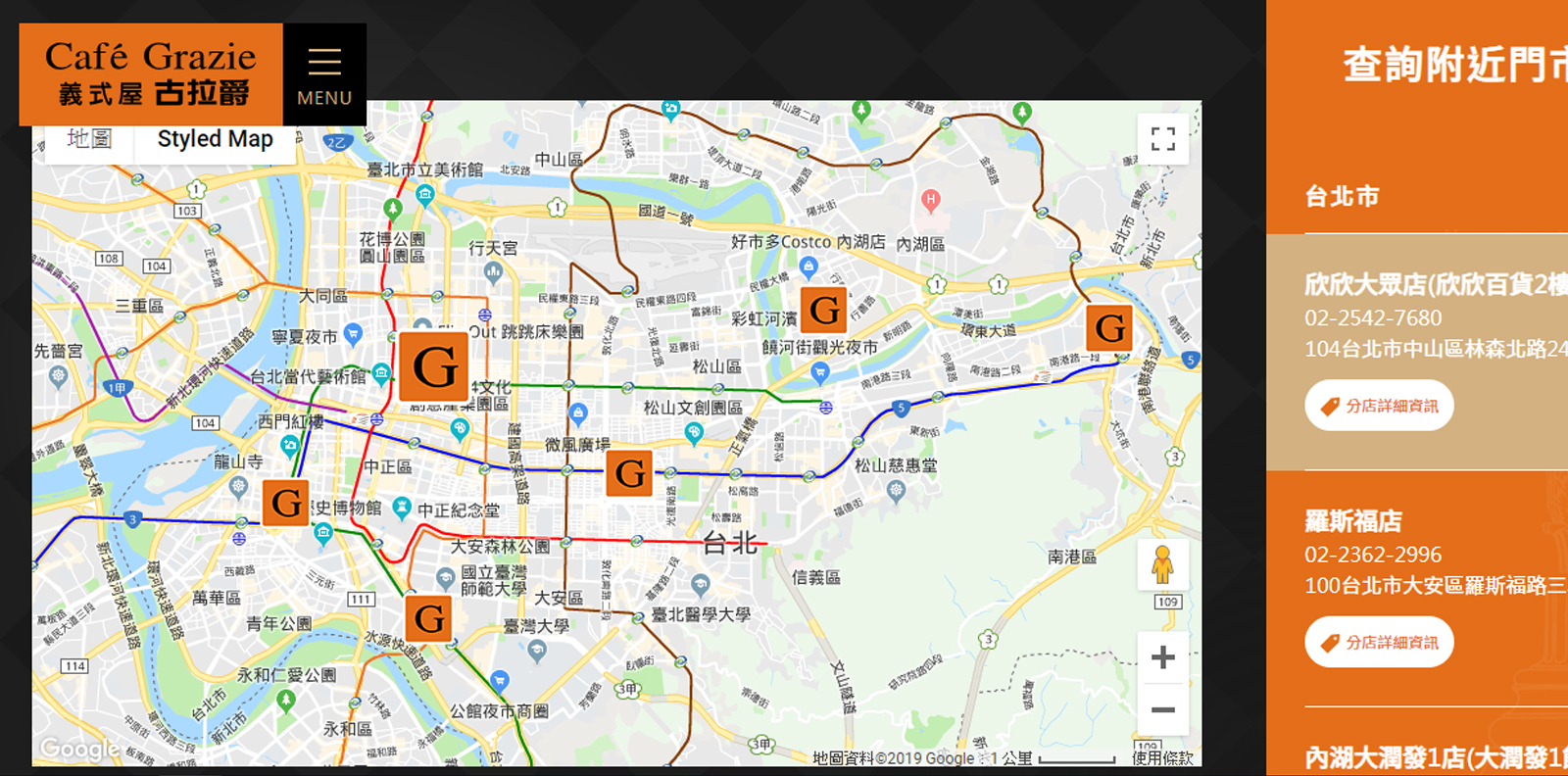This screenshot has width=1568, height=776.
Task: Click the 寧夏夜市 map label
Action: coord(305,337)
